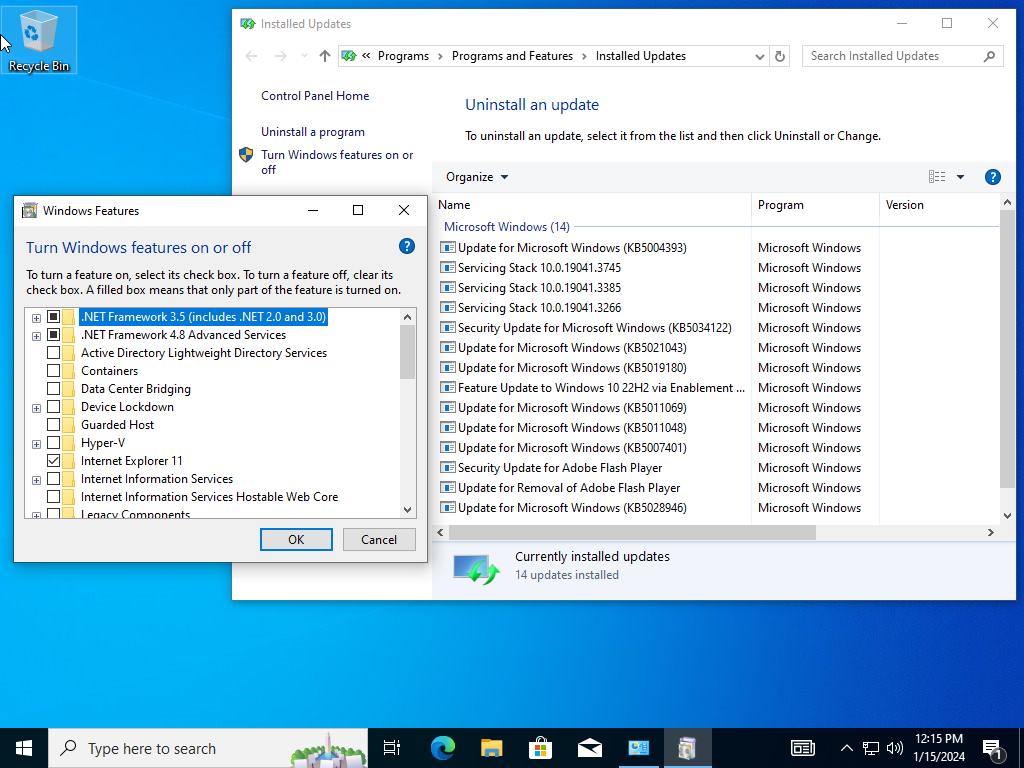The image size is (1024, 768).
Task: Click the Windows Features list scrollbar thumb
Action: click(x=408, y=351)
